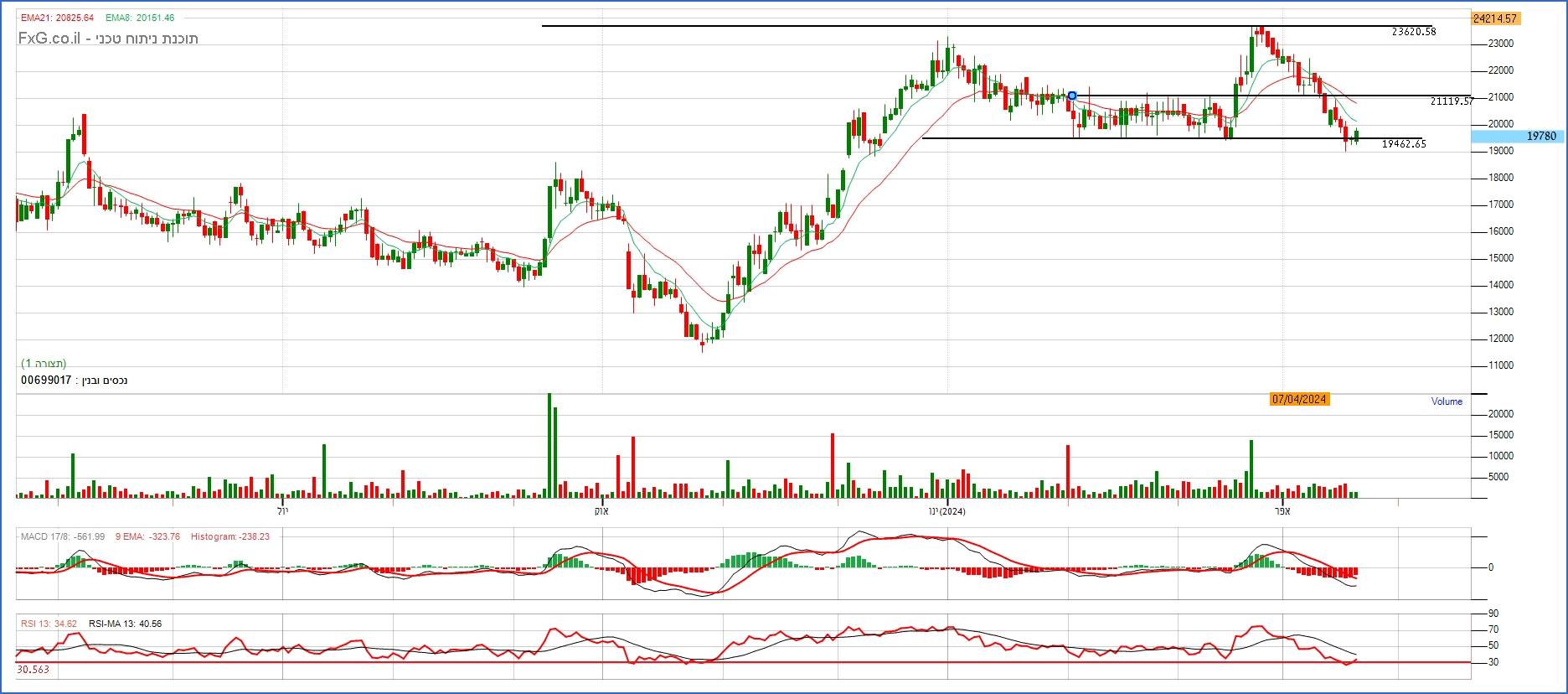Click the green (תצורה 1) configuration label

tap(44, 363)
